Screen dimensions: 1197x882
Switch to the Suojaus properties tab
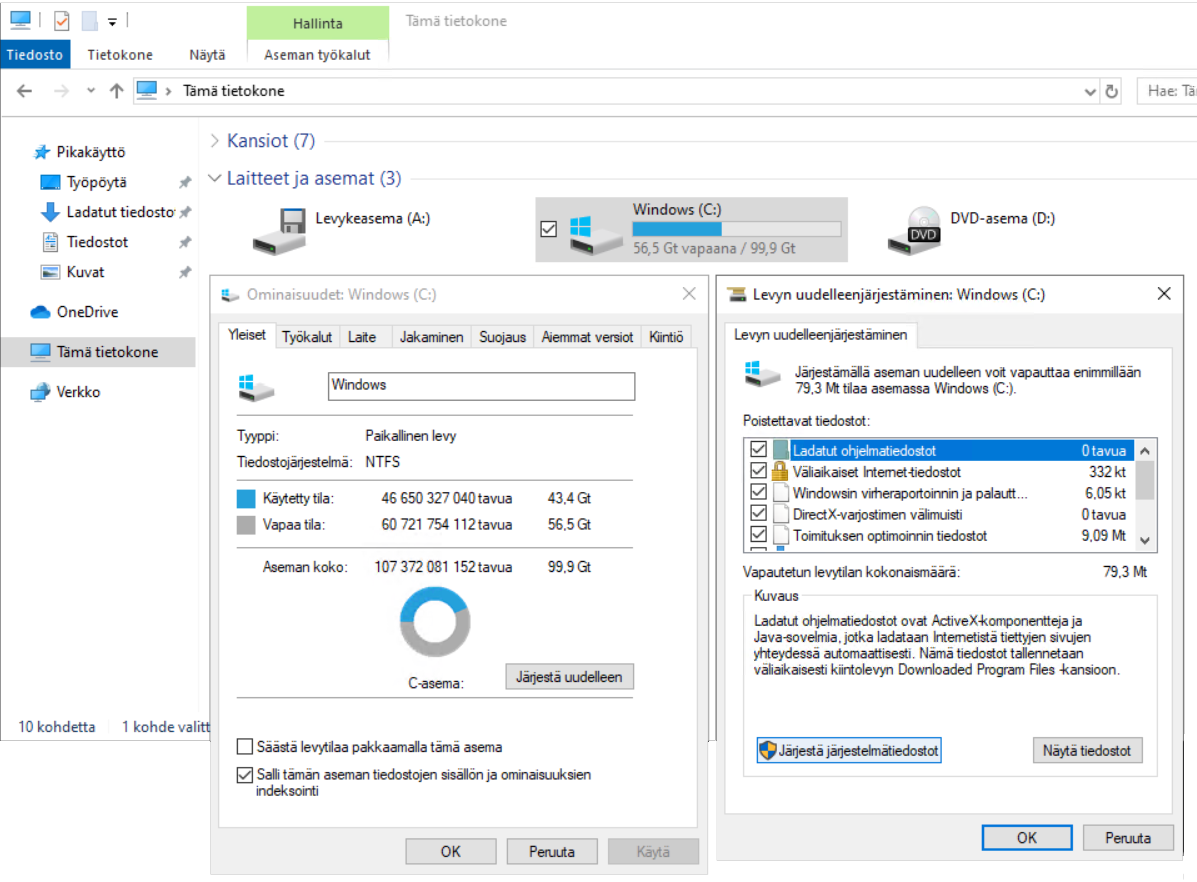(502, 337)
